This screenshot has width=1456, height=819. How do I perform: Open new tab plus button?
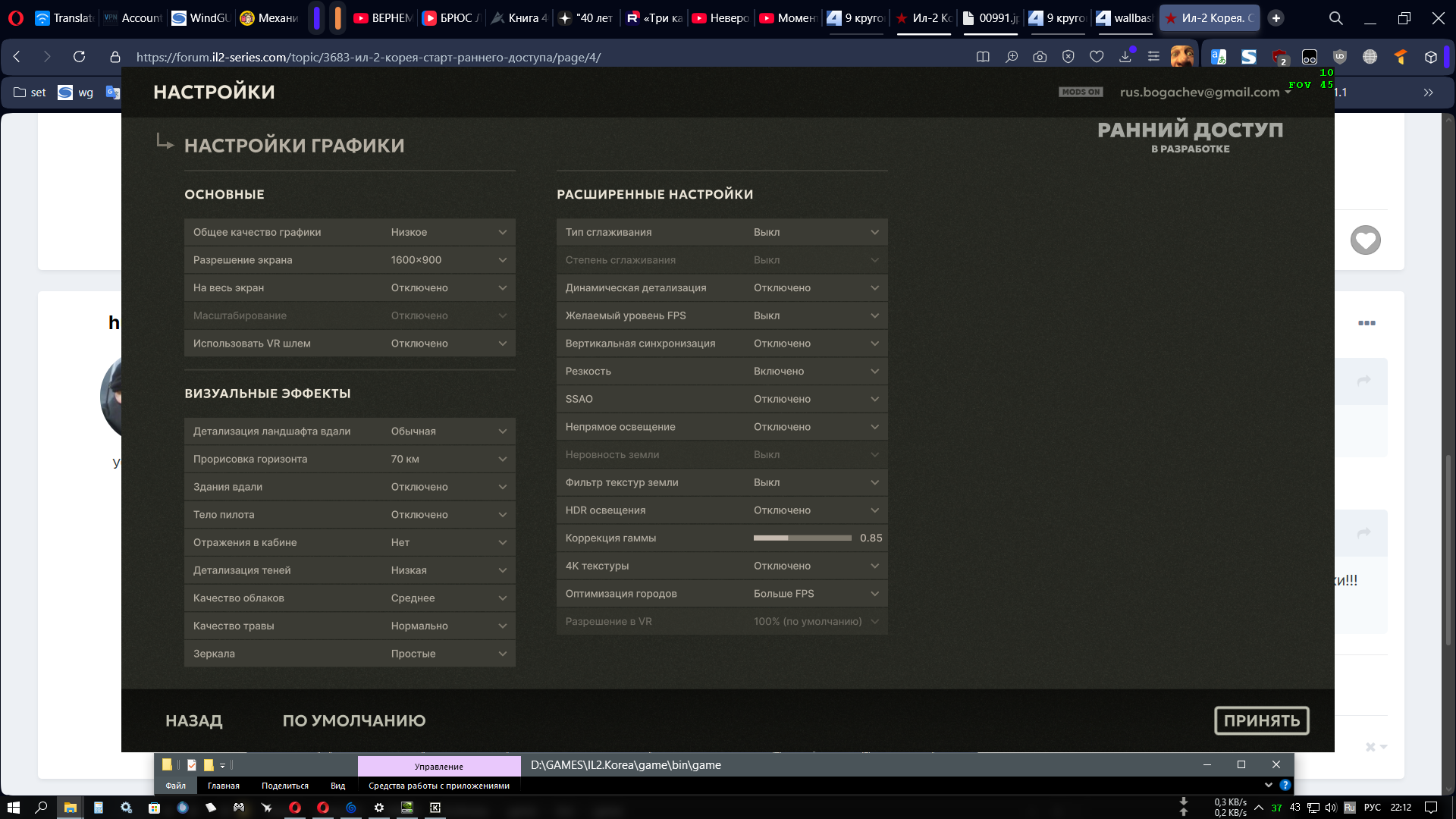pyautogui.click(x=1276, y=17)
